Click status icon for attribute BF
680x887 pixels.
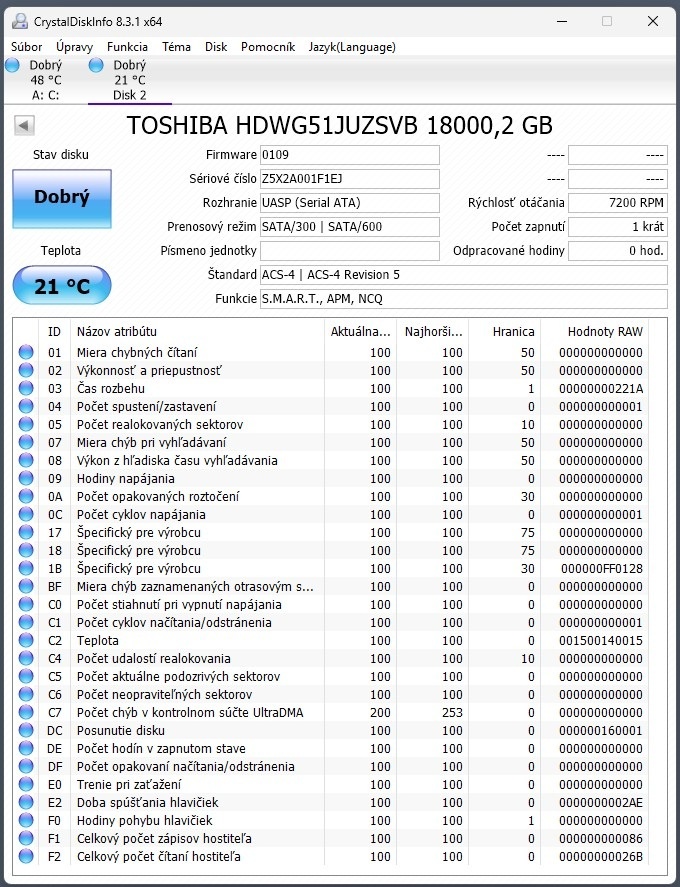coord(26,587)
